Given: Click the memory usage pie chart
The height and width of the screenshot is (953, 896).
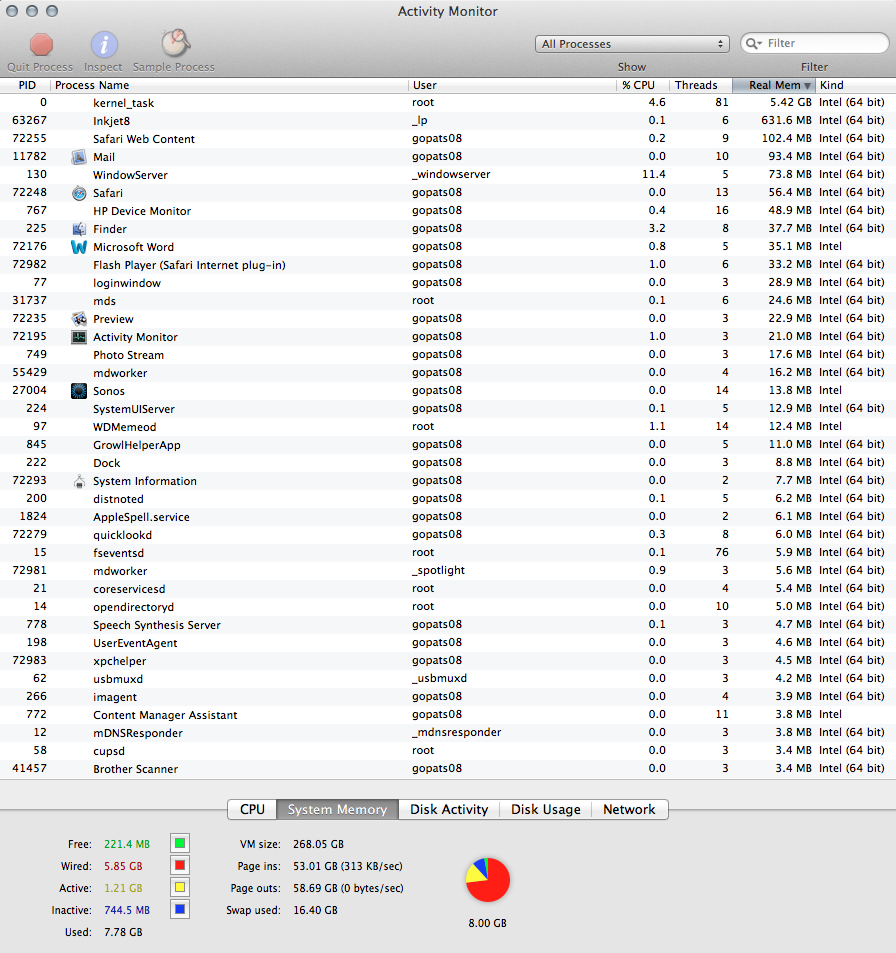Looking at the screenshot, I should 488,879.
